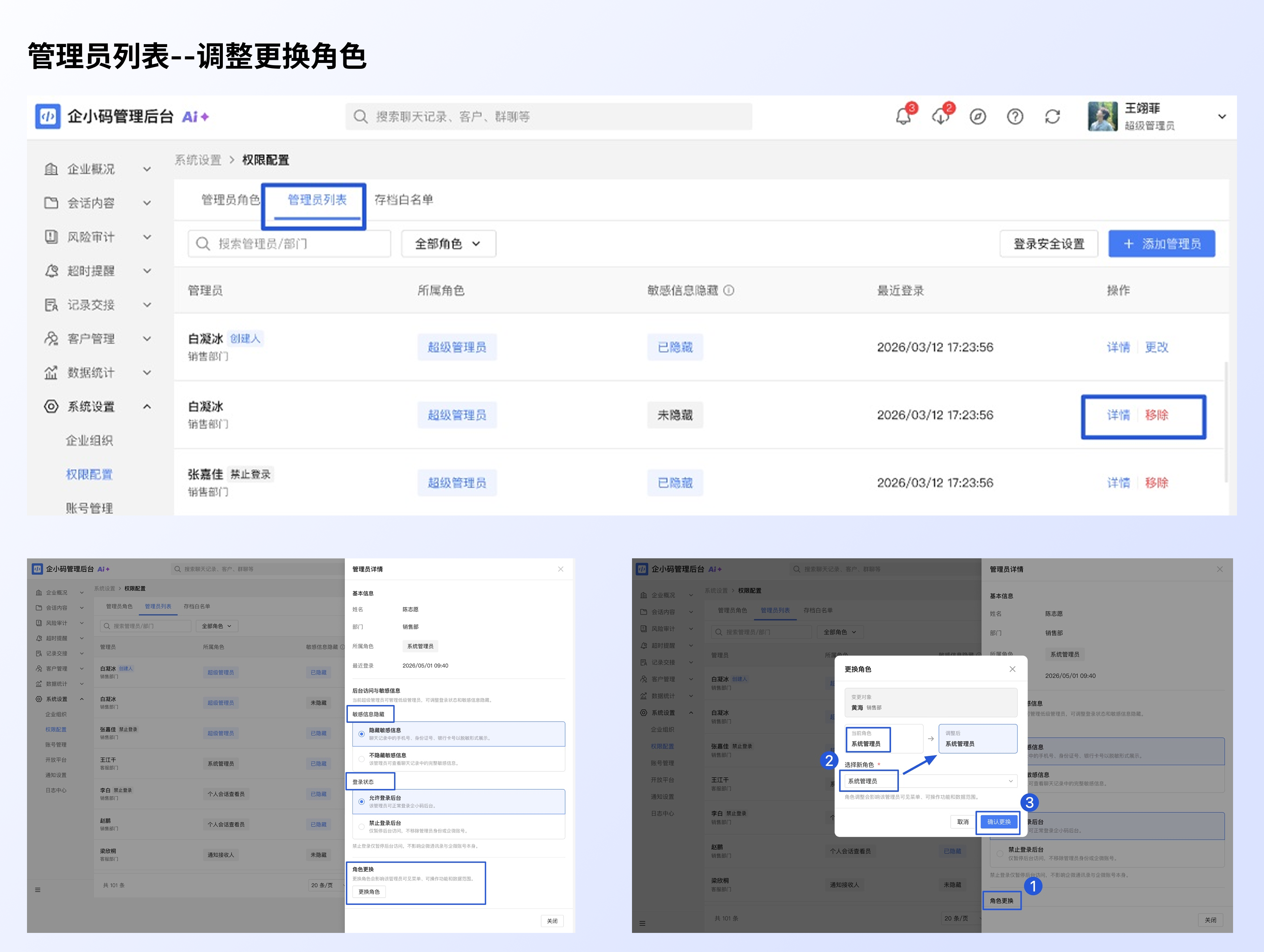
Task: Click the refresh icon beside 王翊菲's avatar
Action: 1052,117
